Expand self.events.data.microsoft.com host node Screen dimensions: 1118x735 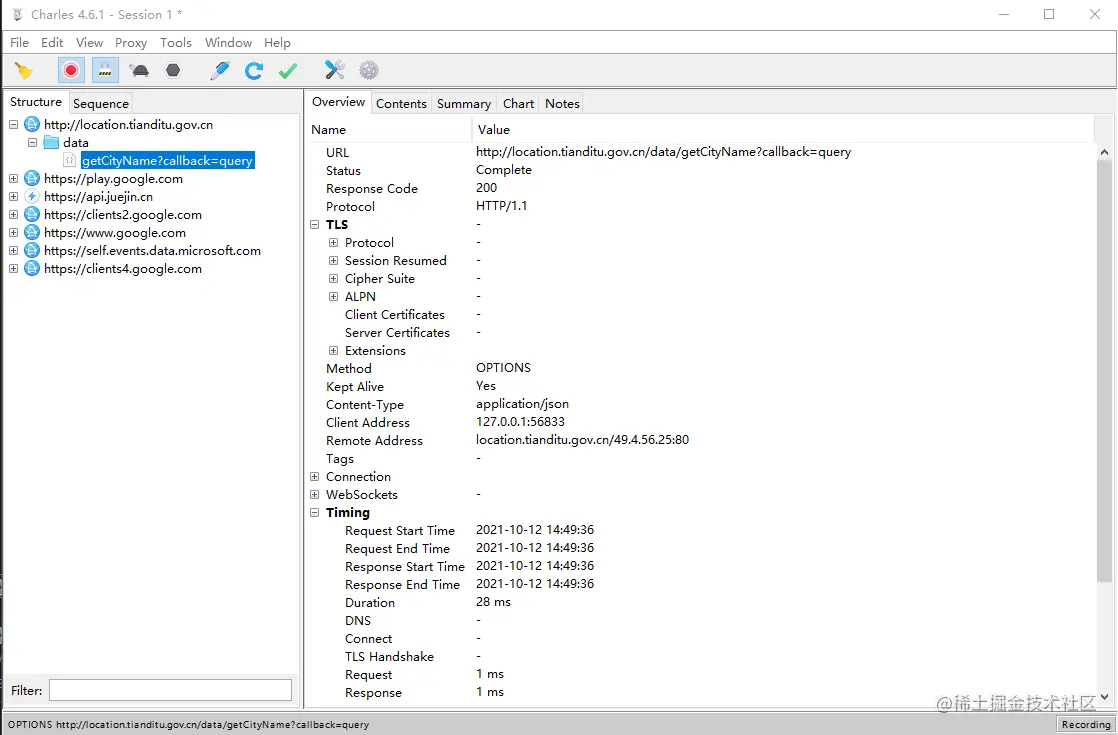[14, 251]
